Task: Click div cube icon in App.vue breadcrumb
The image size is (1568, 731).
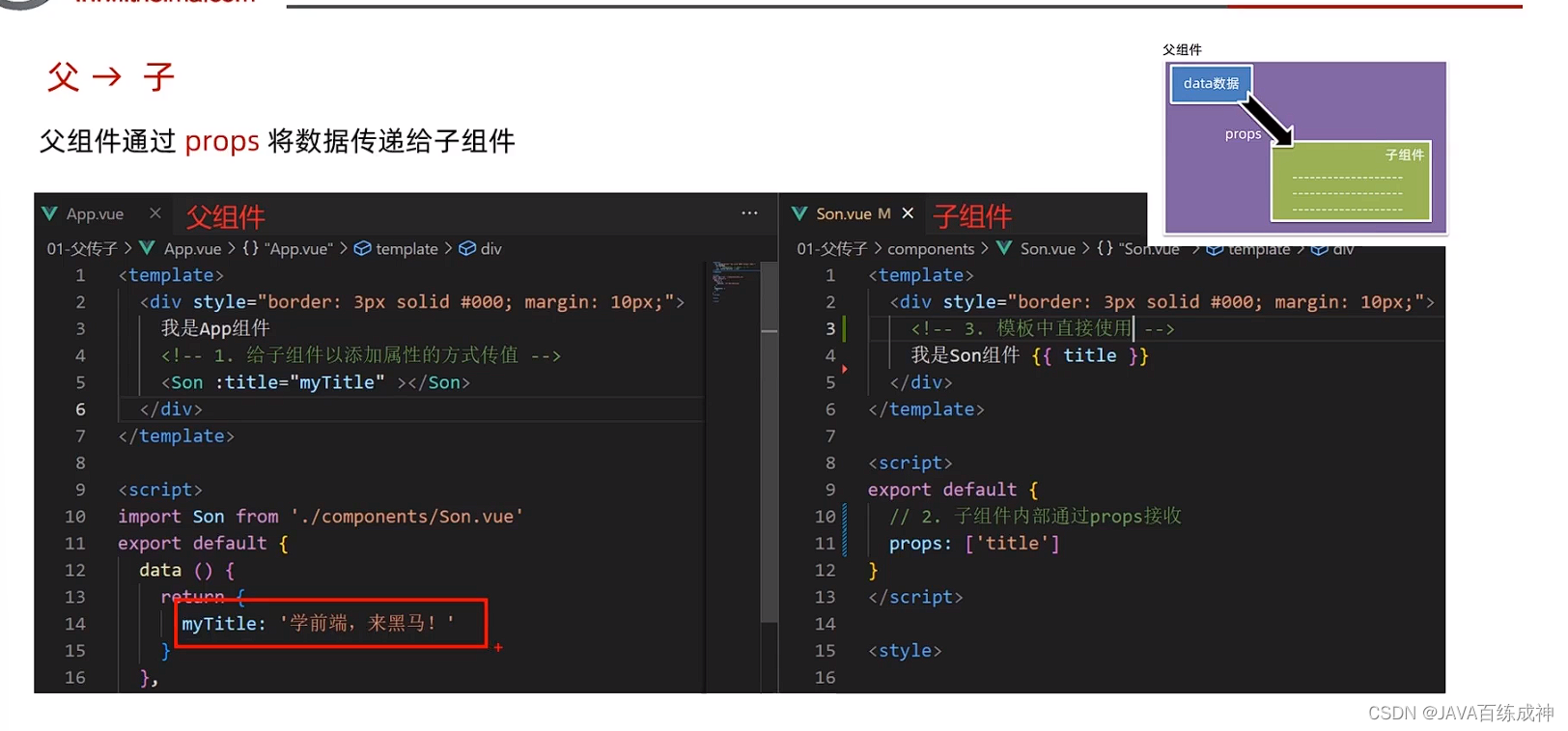Action: 467,248
